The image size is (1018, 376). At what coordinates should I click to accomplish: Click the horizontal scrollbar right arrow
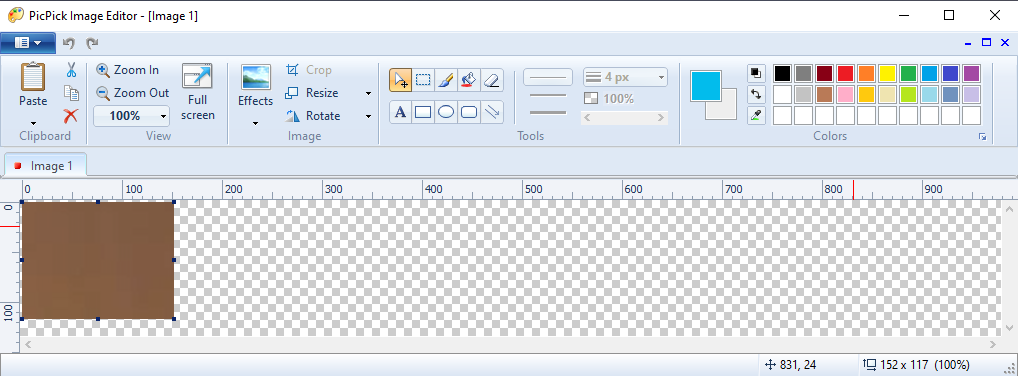(993, 344)
